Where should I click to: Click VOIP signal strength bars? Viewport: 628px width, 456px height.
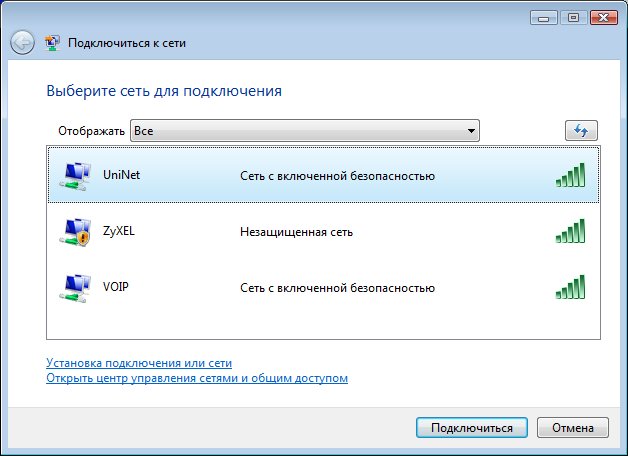tap(570, 288)
